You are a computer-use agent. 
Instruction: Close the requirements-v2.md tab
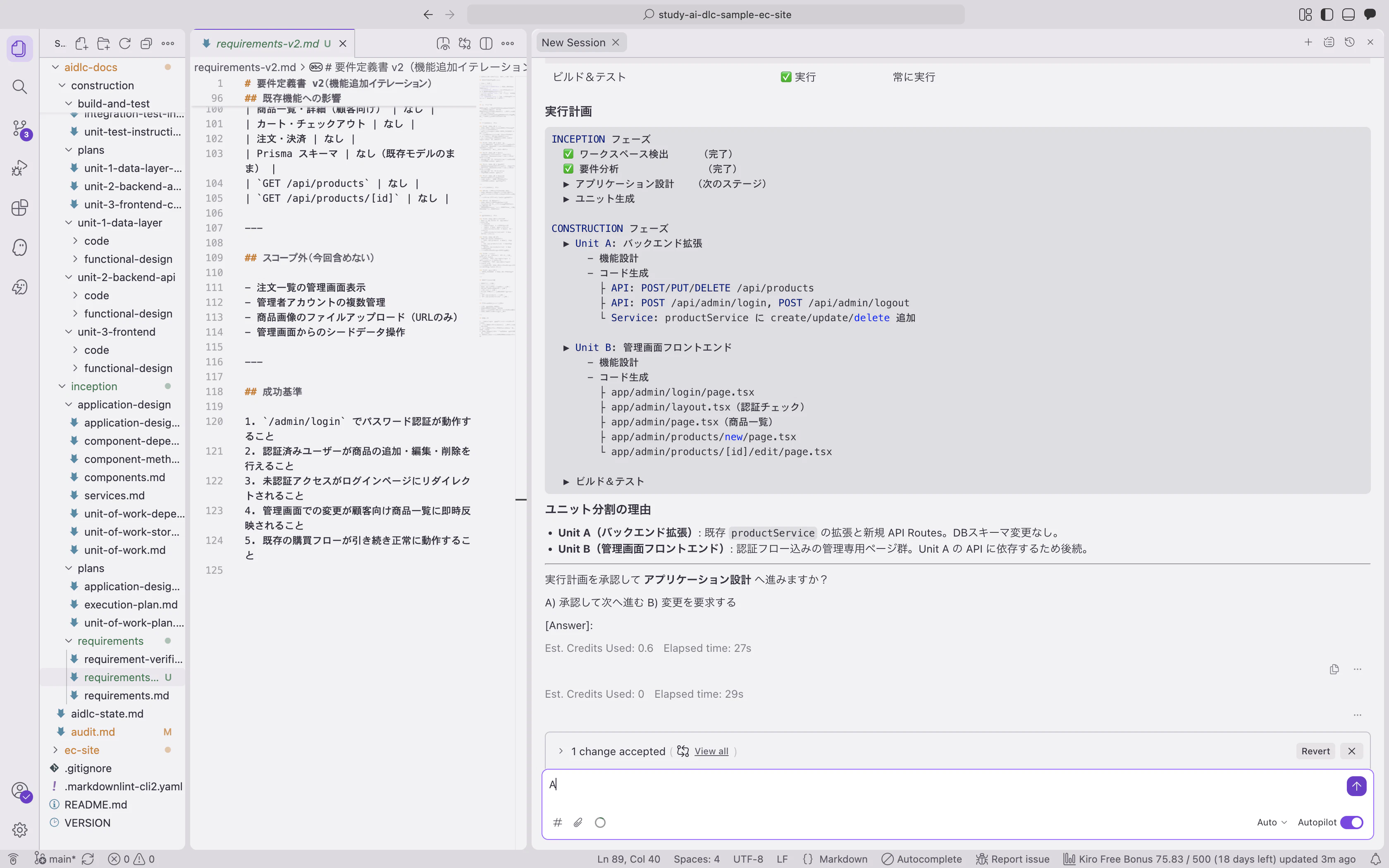tap(343, 44)
